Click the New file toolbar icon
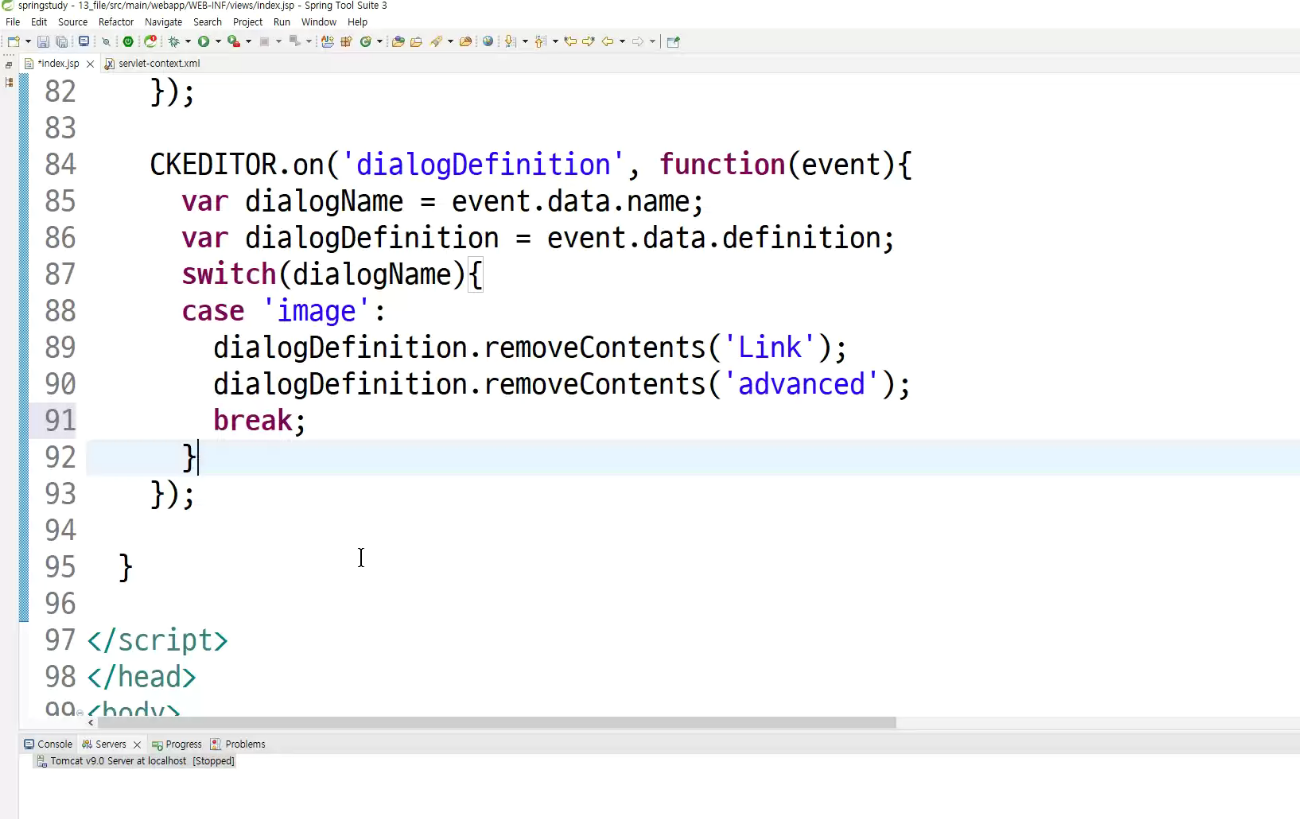Viewport: 1300px width, 819px height. tap(13, 42)
